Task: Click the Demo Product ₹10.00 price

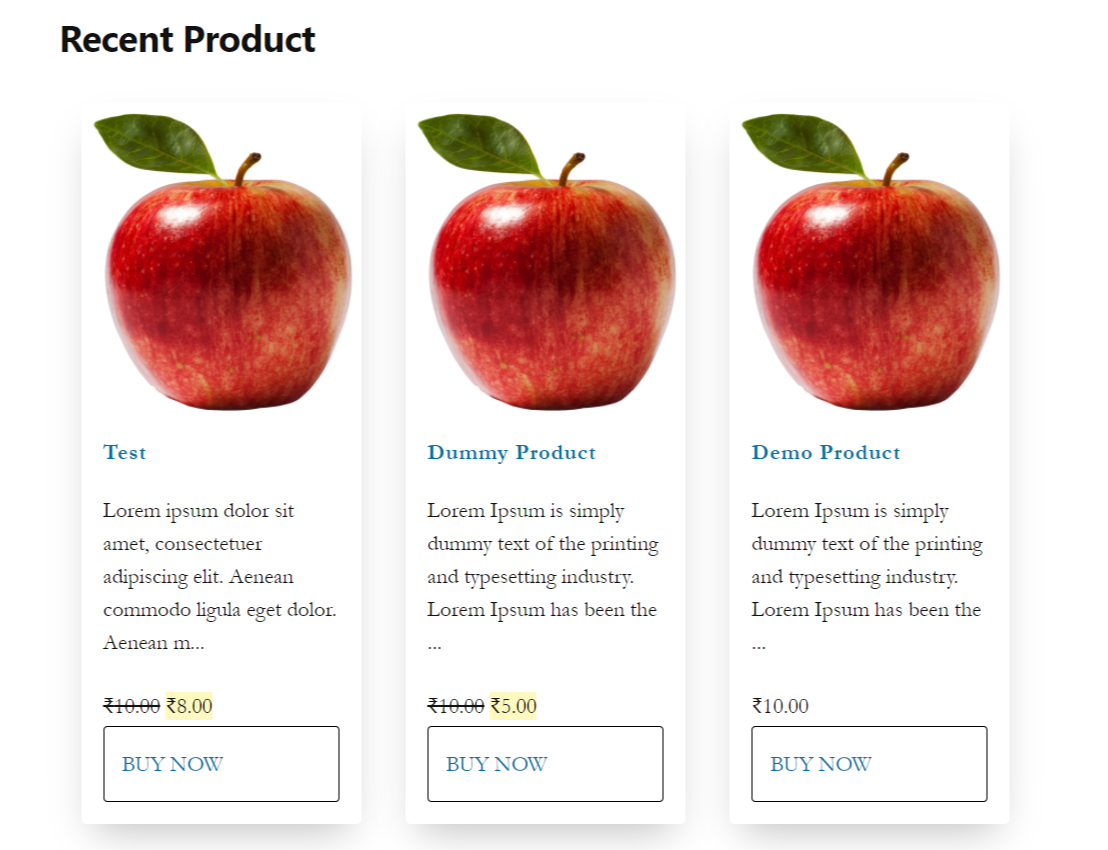Action: (x=780, y=706)
